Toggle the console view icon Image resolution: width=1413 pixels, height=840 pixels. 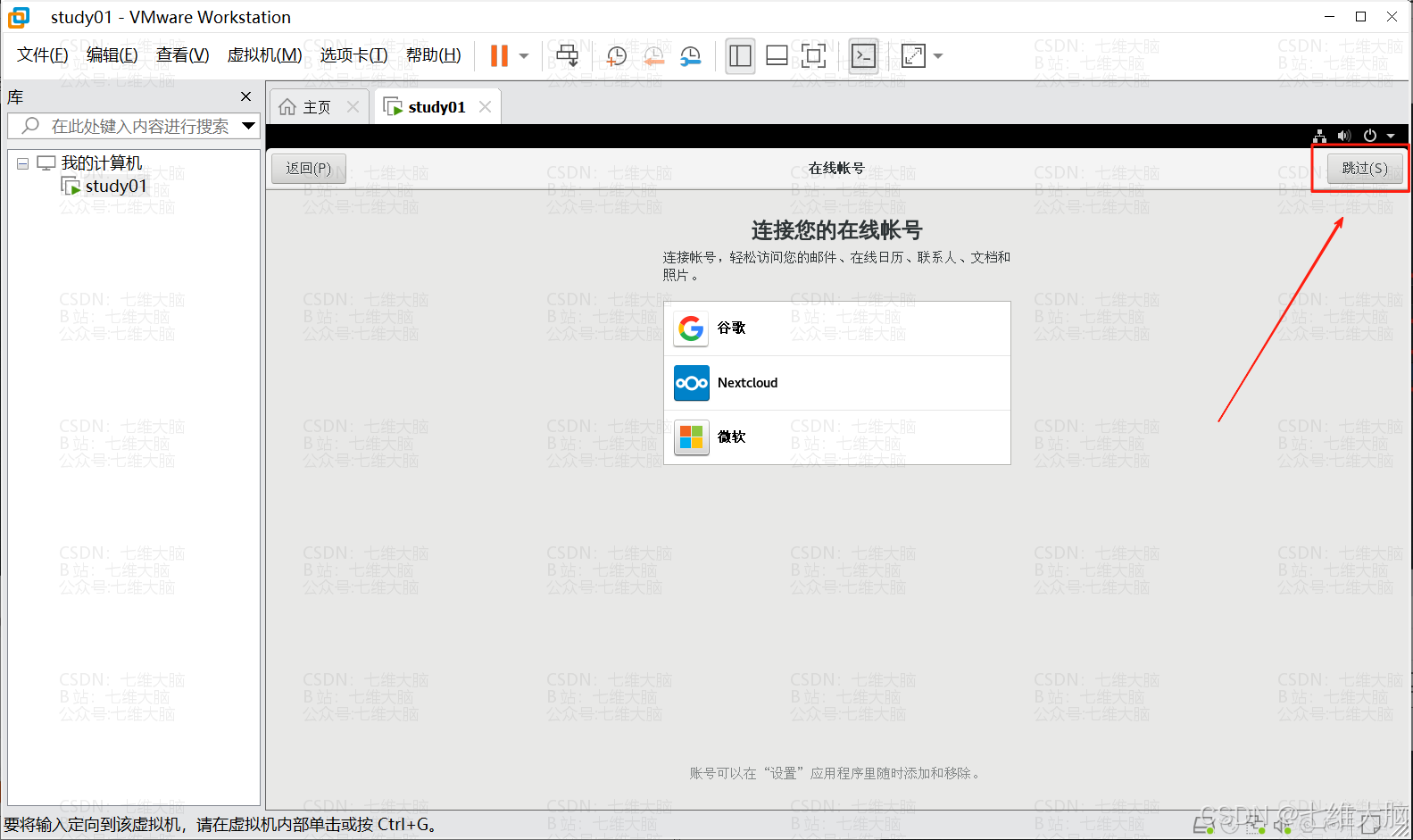click(863, 56)
